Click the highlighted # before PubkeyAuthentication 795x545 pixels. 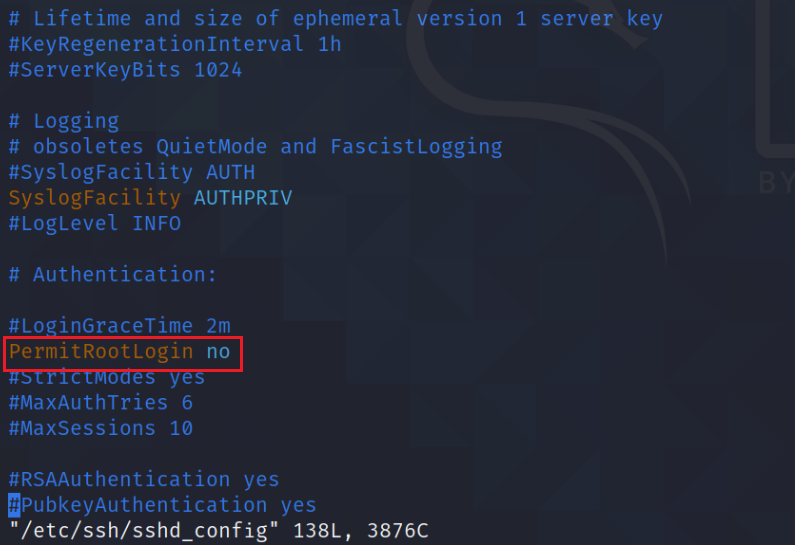pyautogui.click(x=14, y=505)
